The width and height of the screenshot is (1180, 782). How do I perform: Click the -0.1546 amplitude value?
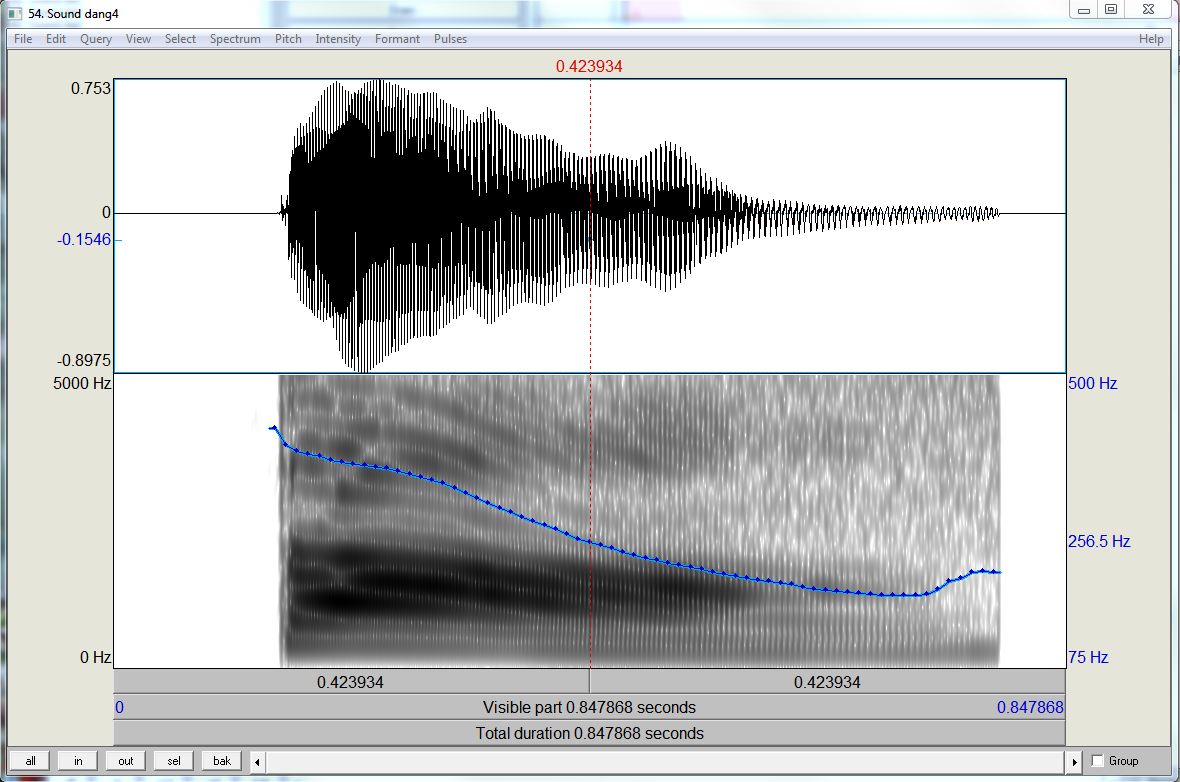[x=84, y=239]
